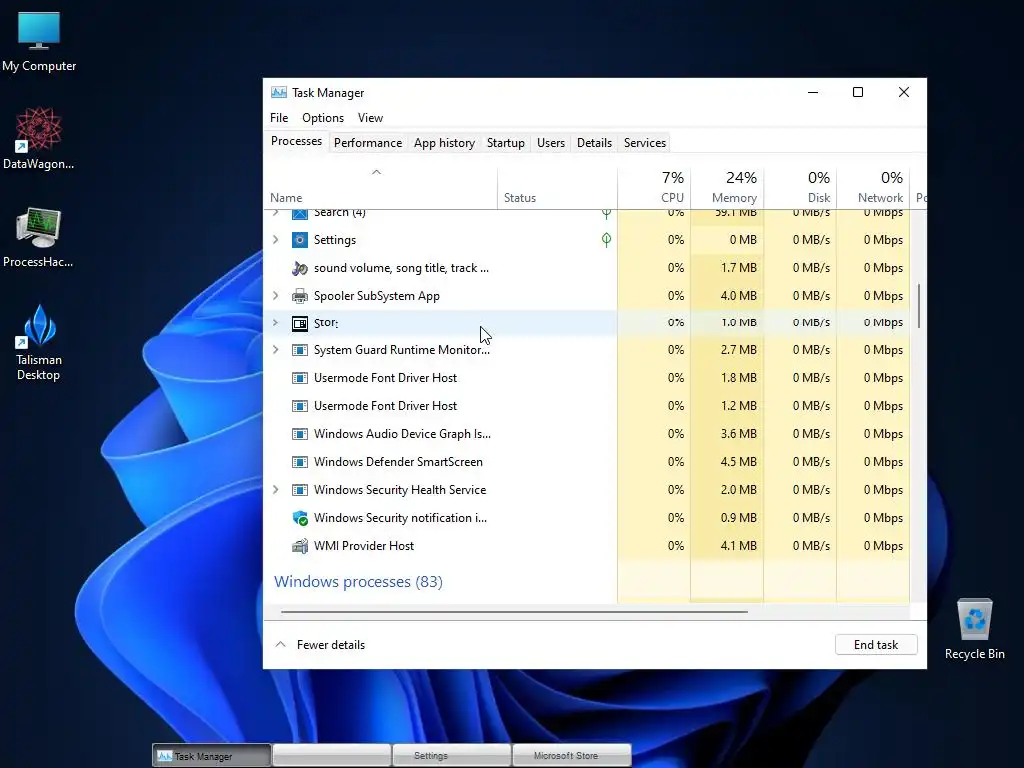Select the WMI Provider Host row
Screen dimensions: 1024x768
coord(586,546)
